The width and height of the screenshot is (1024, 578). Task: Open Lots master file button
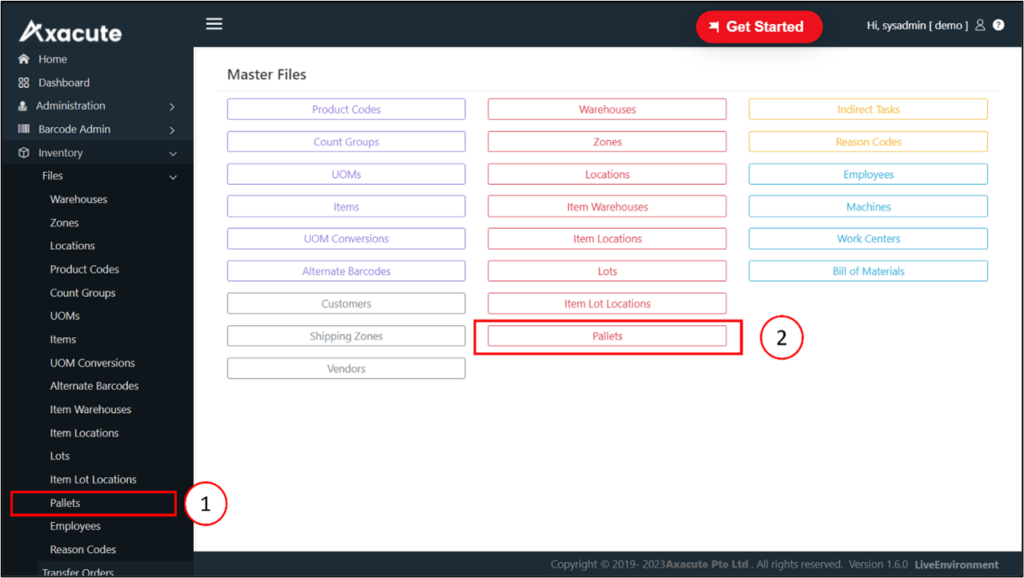click(x=607, y=271)
